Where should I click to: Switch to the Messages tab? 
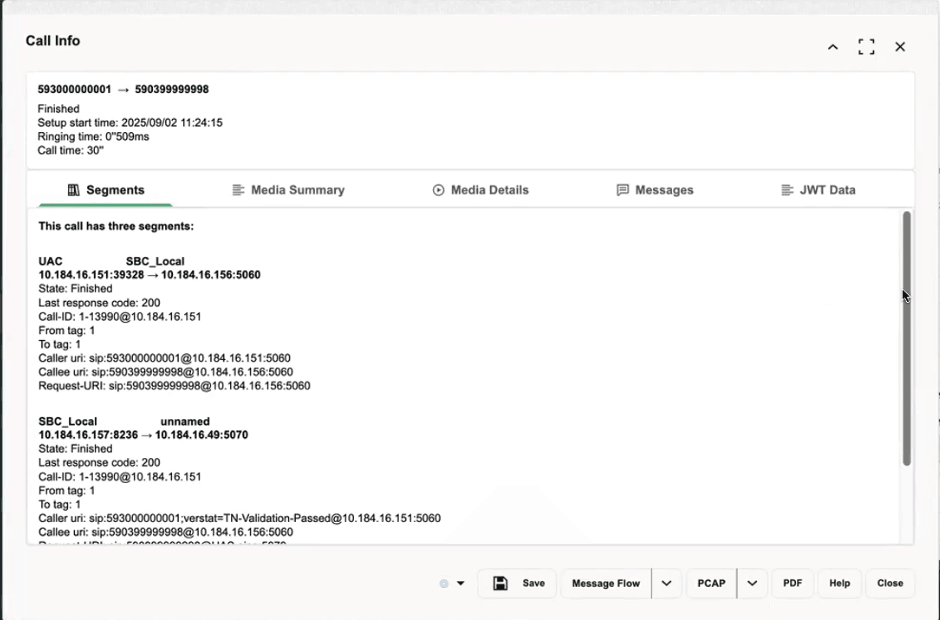pyautogui.click(x=655, y=190)
